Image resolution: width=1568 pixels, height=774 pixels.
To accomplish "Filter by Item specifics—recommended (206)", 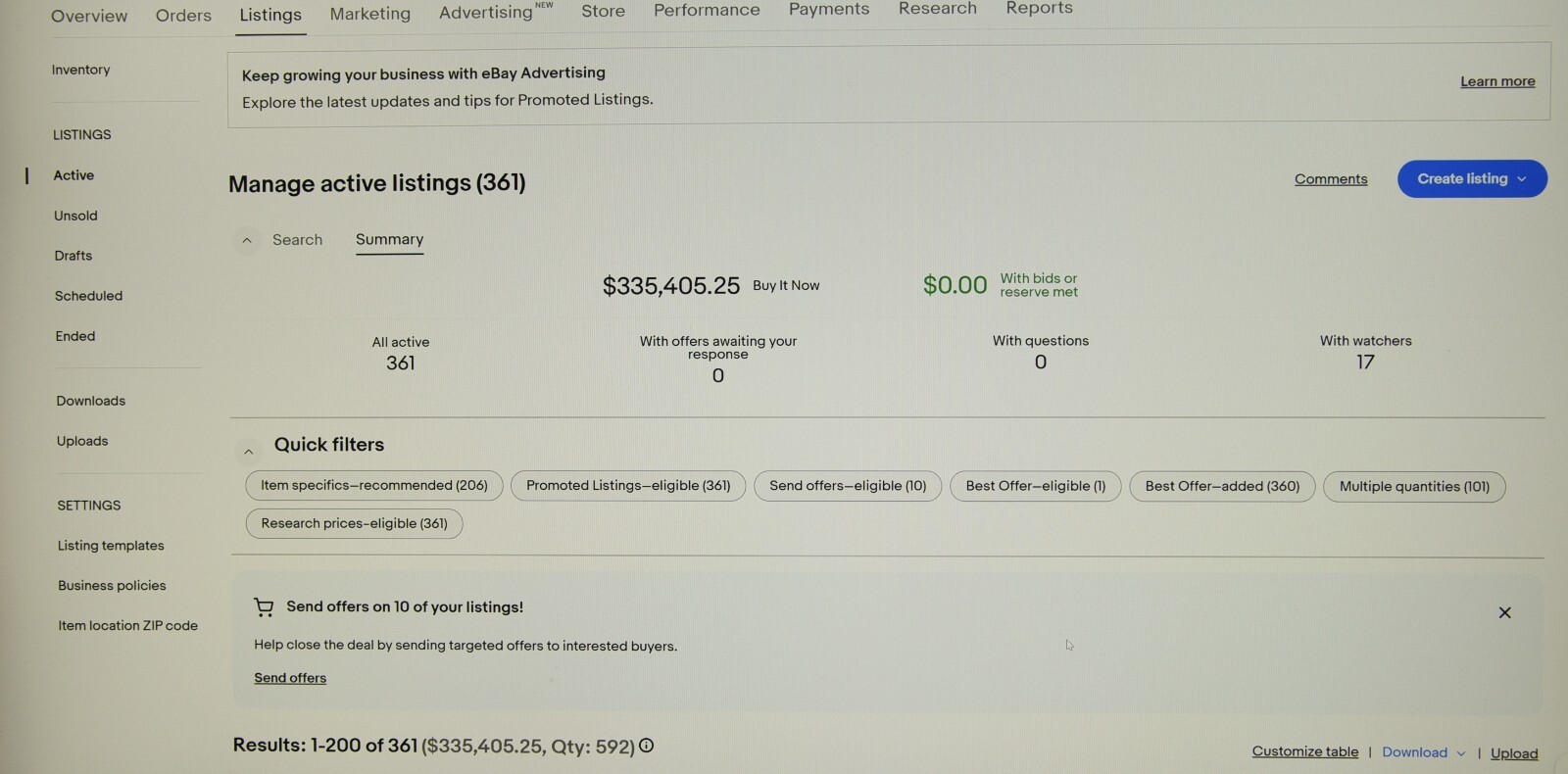I will (373, 486).
